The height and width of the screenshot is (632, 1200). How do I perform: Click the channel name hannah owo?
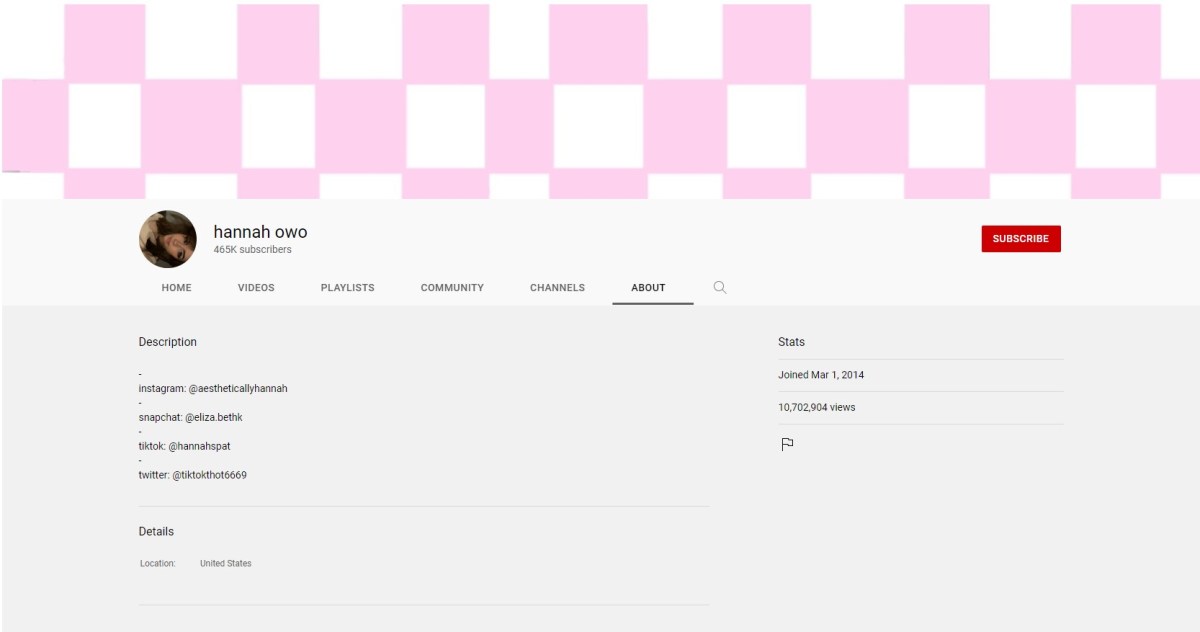tap(260, 232)
